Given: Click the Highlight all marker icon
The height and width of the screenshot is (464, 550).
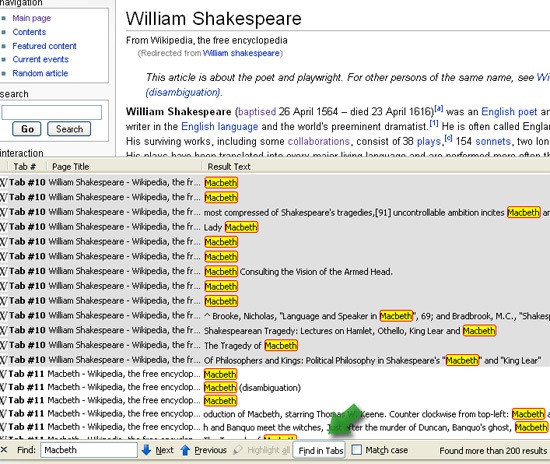Looking at the screenshot, I should pyautogui.click(x=238, y=450).
